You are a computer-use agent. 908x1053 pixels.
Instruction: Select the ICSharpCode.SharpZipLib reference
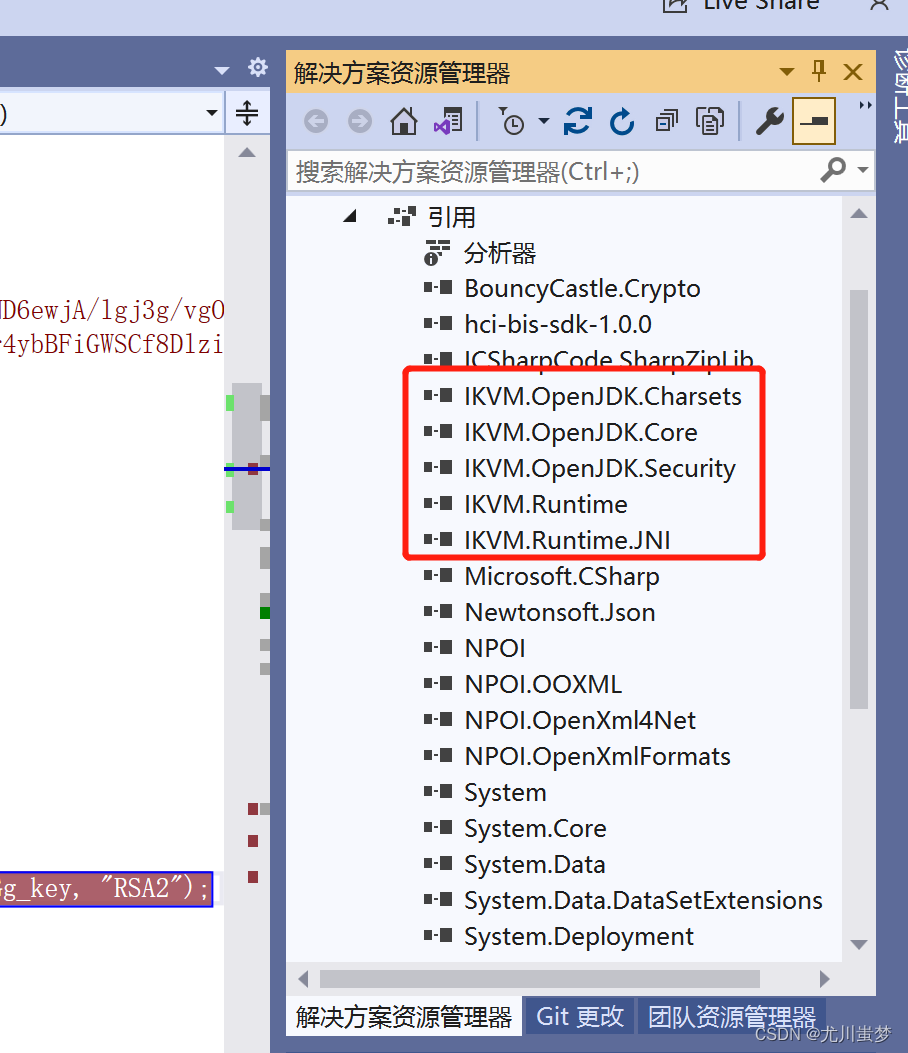(609, 360)
